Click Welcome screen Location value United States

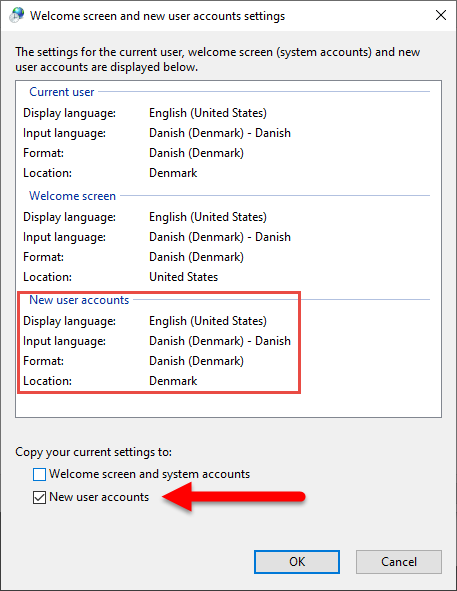pyautogui.click(x=184, y=277)
